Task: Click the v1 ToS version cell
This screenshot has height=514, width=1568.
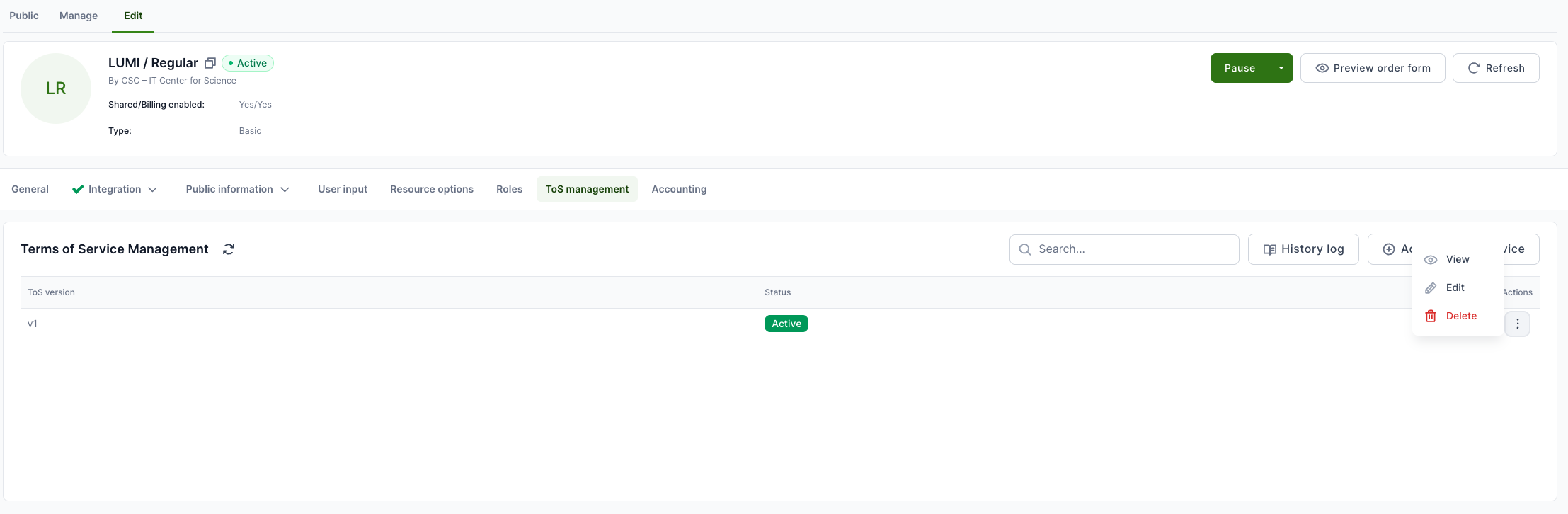Action: point(33,324)
